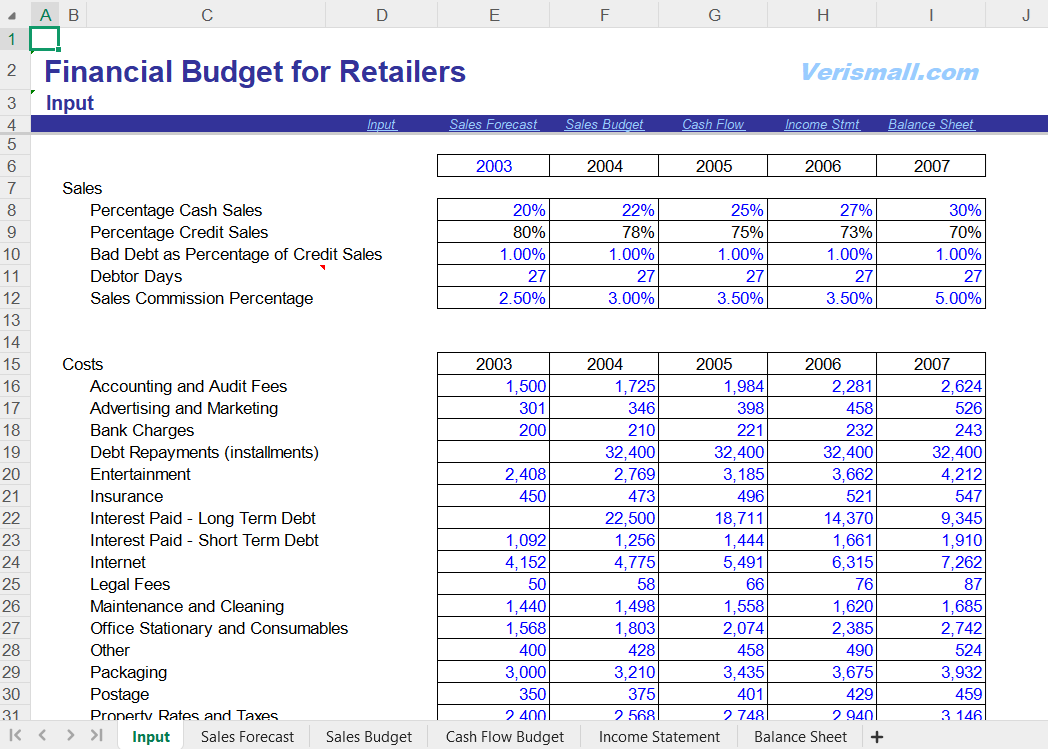Select the Income Statement sheet tab
Viewport: 1048px width, 749px height.
click(659, 737)
